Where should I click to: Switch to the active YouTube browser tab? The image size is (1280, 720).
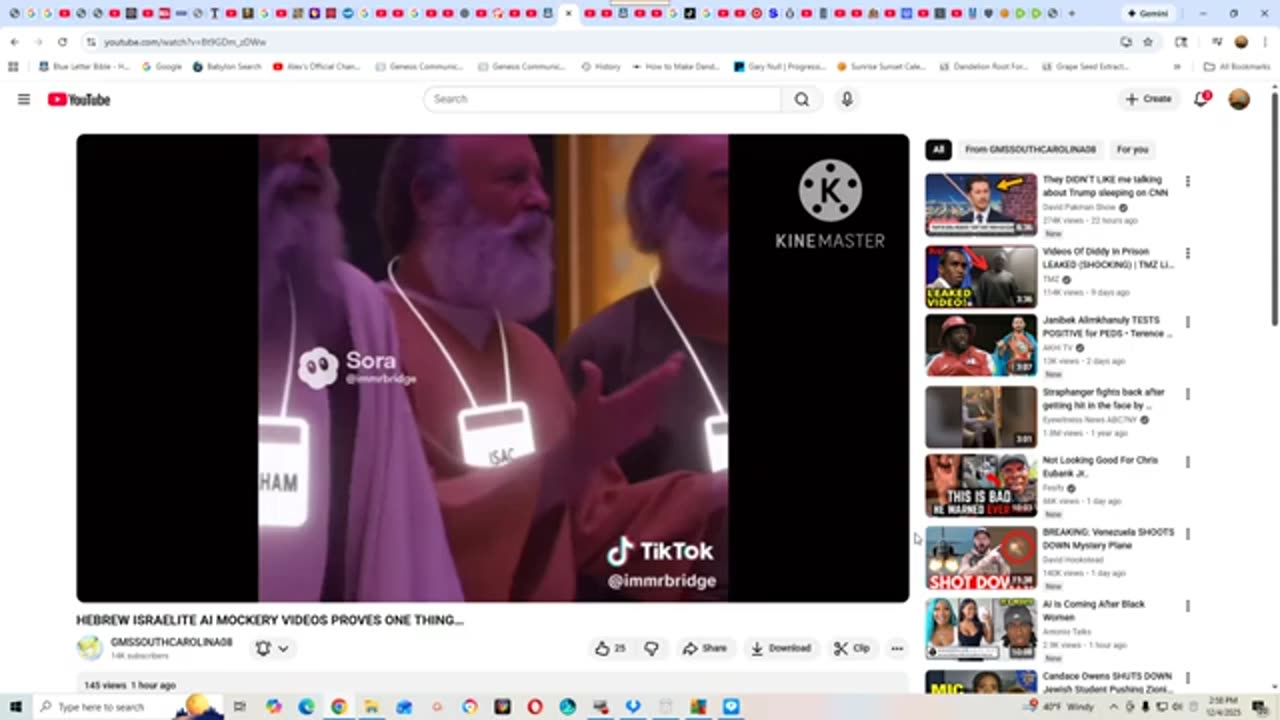coord(568,13)
